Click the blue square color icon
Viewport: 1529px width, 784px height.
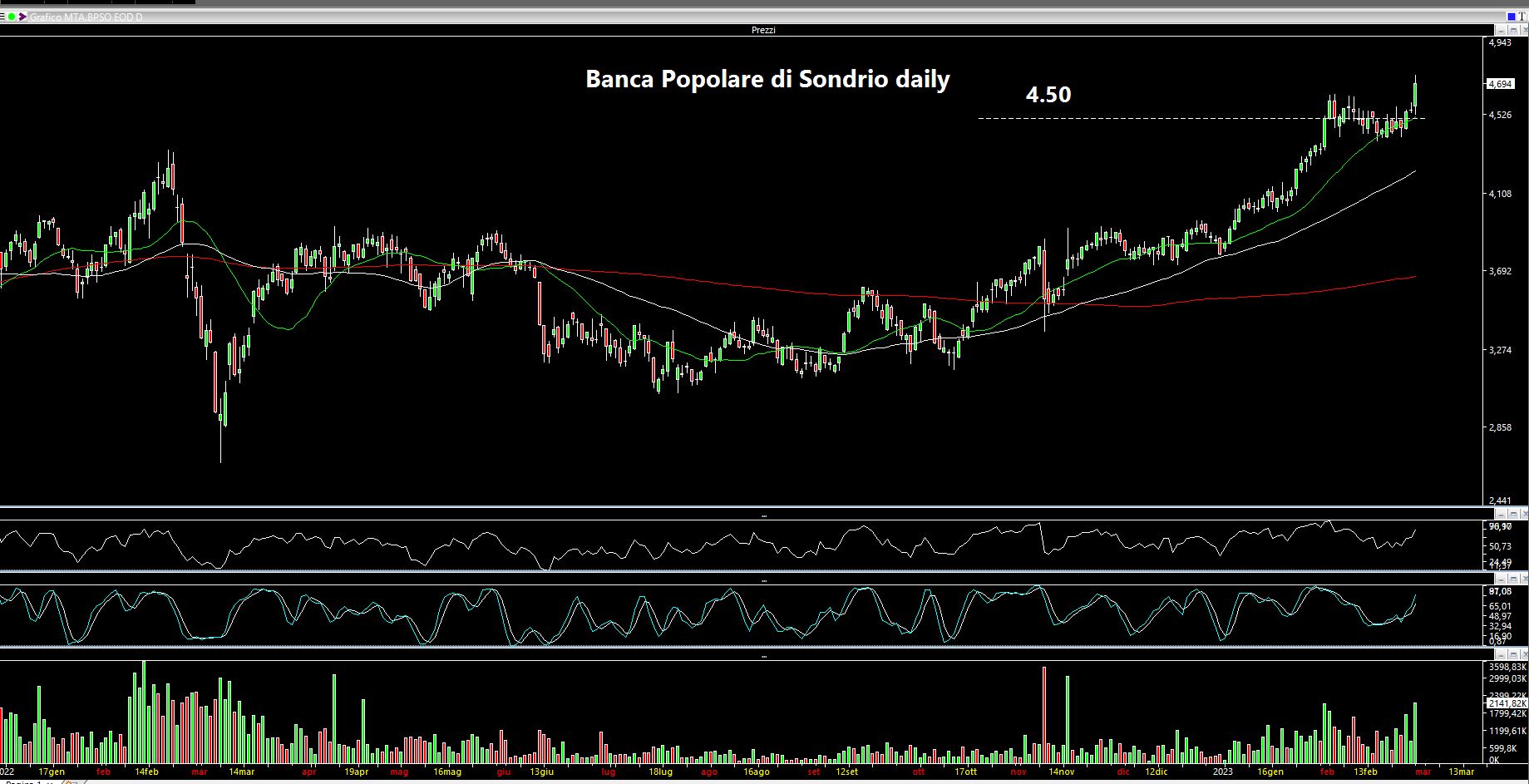click(1511, 17)
